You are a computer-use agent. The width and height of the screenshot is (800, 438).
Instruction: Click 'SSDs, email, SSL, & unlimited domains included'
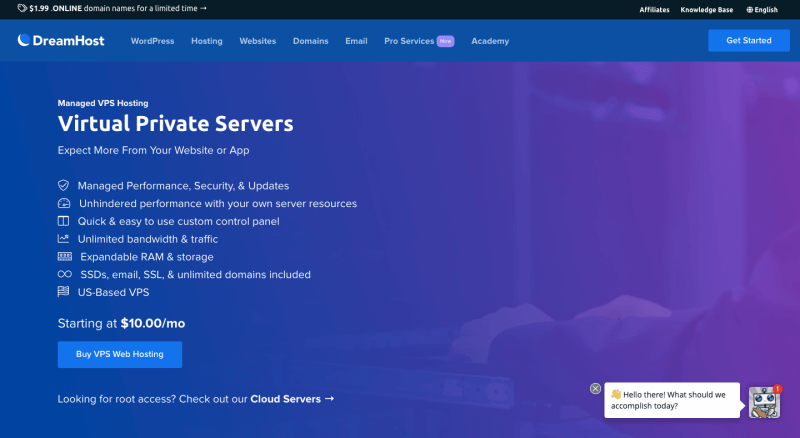tap(195, 275)
